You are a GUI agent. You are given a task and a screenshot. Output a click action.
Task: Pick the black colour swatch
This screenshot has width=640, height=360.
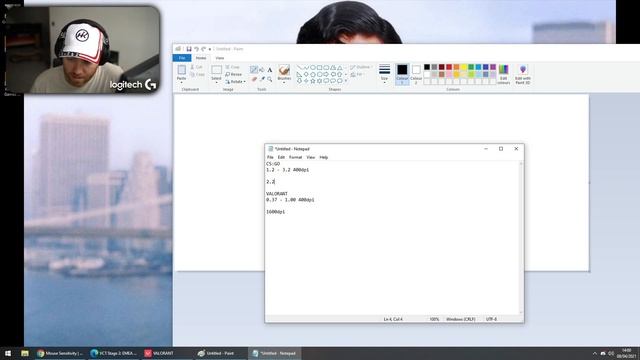[427, 67]
